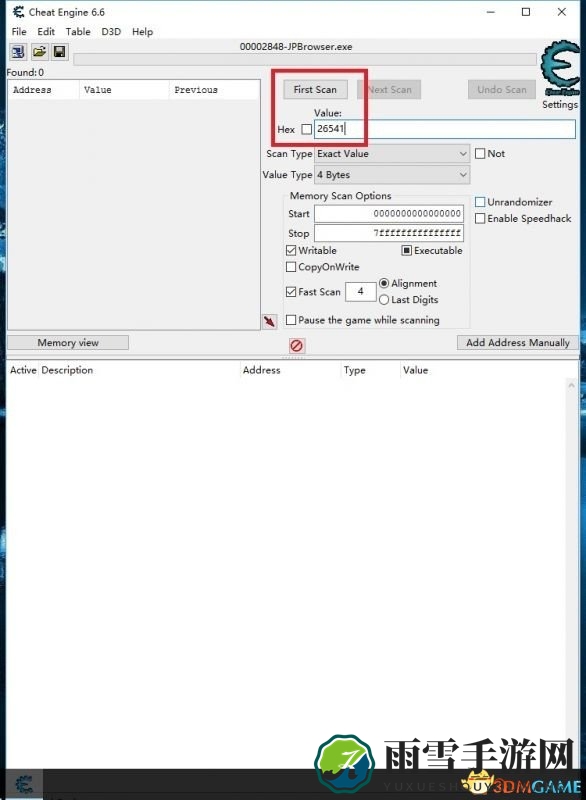Viewport: 586px width, 800px height.
Task: Open the D3D menu
Action: [111, 32]
